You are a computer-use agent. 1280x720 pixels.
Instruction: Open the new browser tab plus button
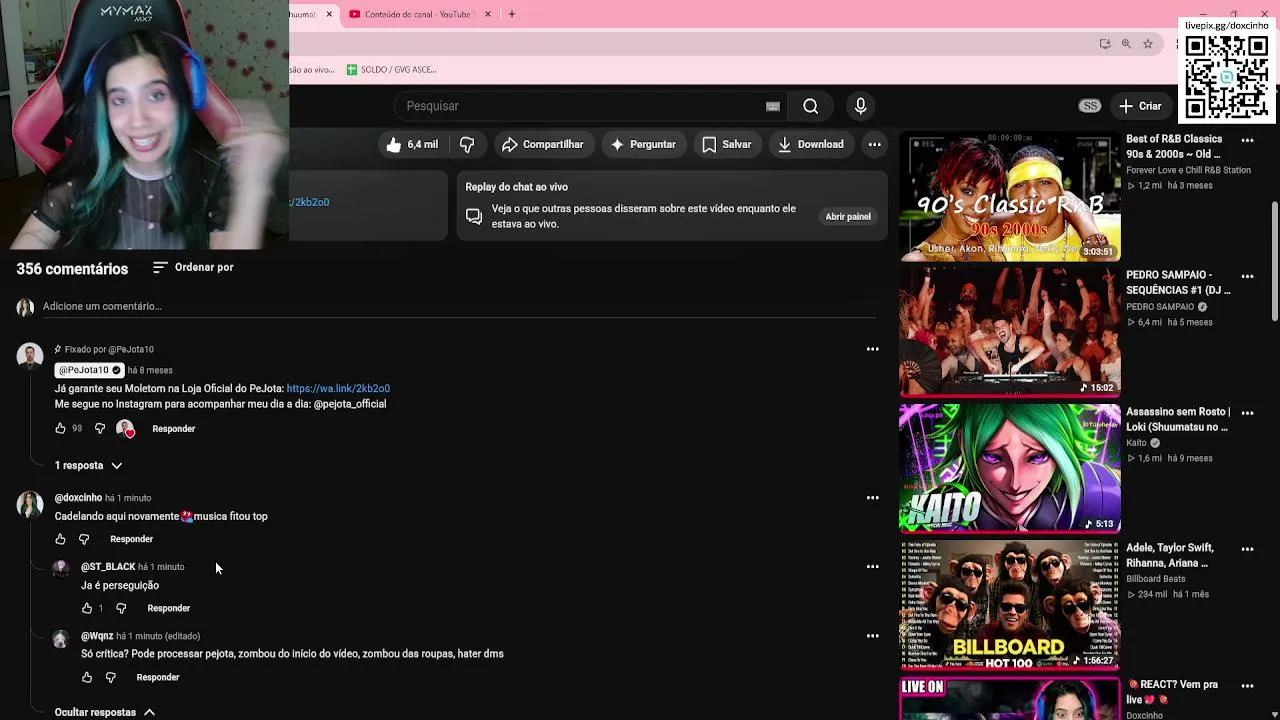pos(512,14)
